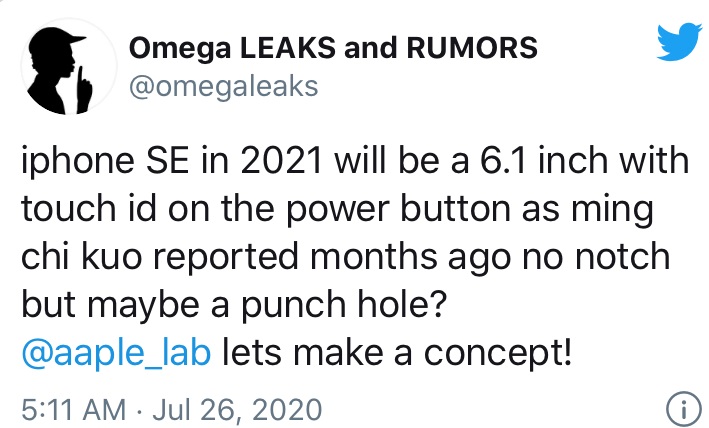The image size is (709, 428).
Task: Open the @omegaleaks handle
Action: pyautogui.click(x=223, y=87)
